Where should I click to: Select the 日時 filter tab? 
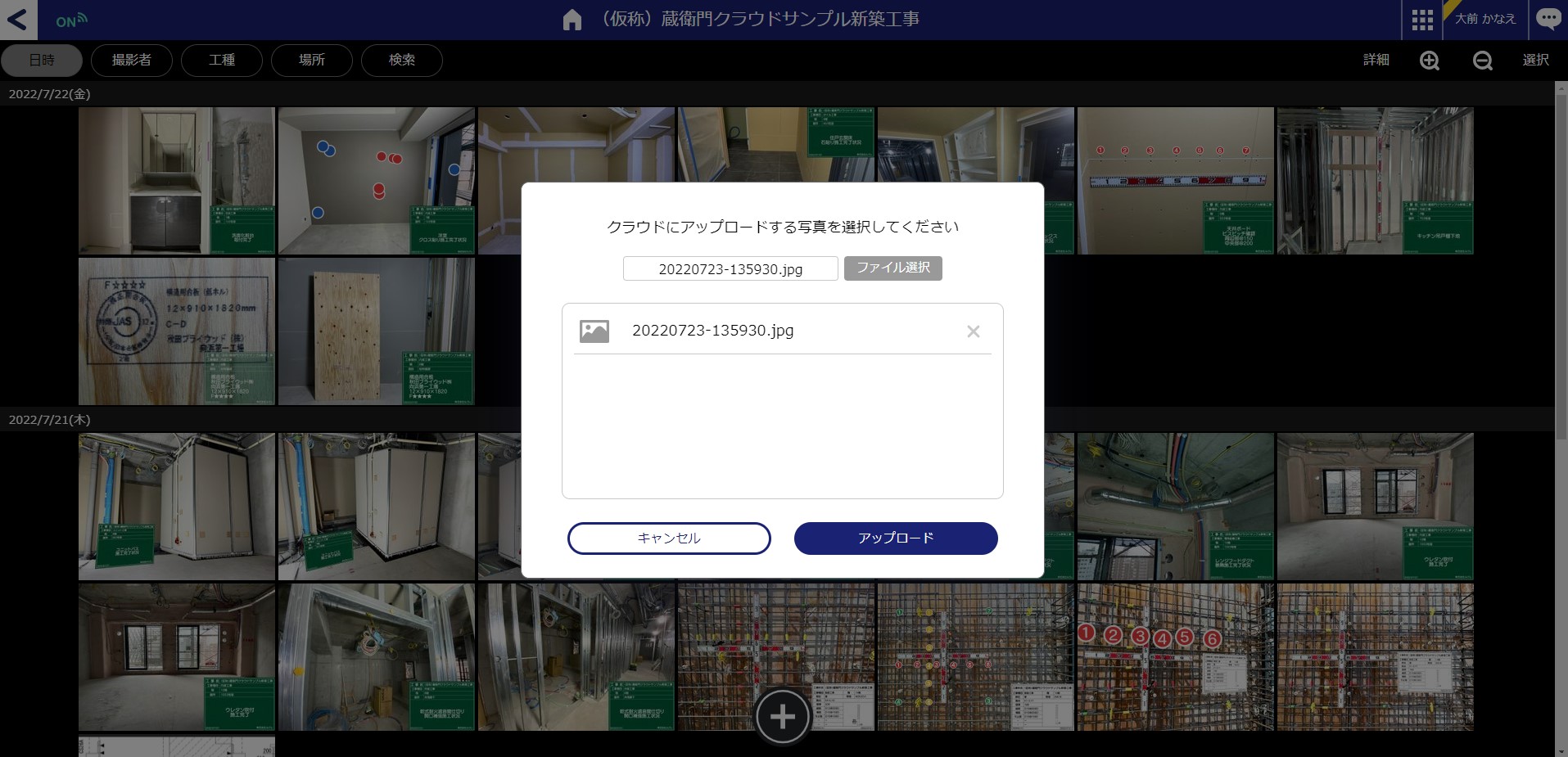(42, 60)
